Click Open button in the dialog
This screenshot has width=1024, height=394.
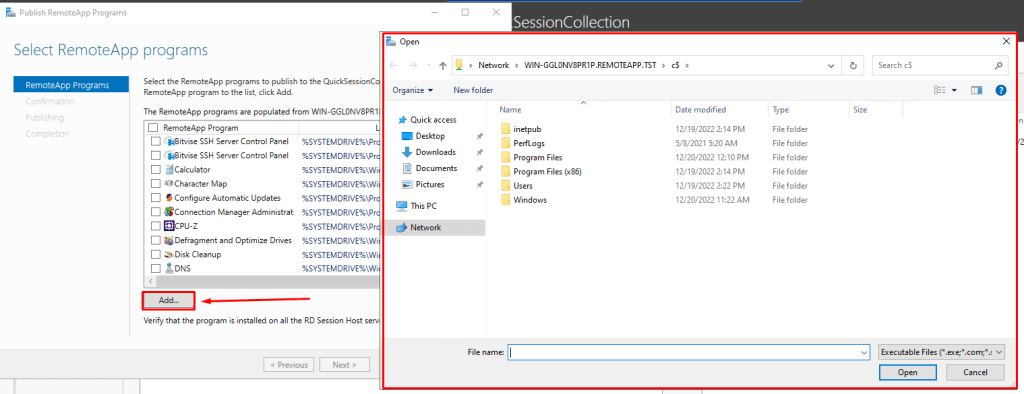point(907,372)
